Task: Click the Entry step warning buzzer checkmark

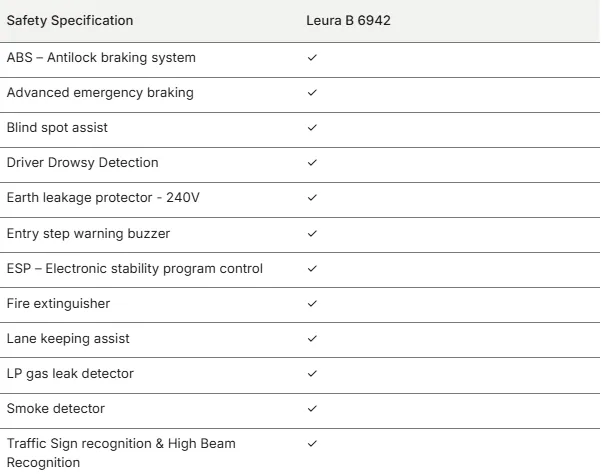Action: [312, 233]
